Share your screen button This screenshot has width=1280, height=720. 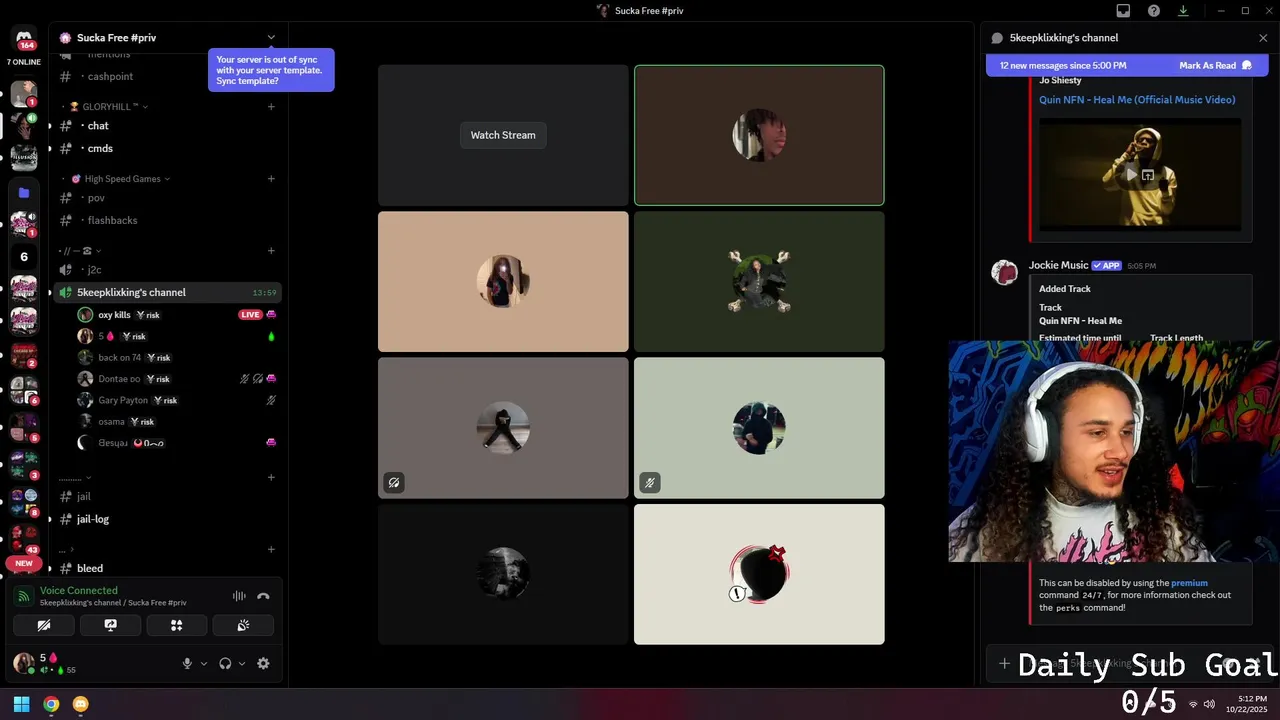click(111, 625)
